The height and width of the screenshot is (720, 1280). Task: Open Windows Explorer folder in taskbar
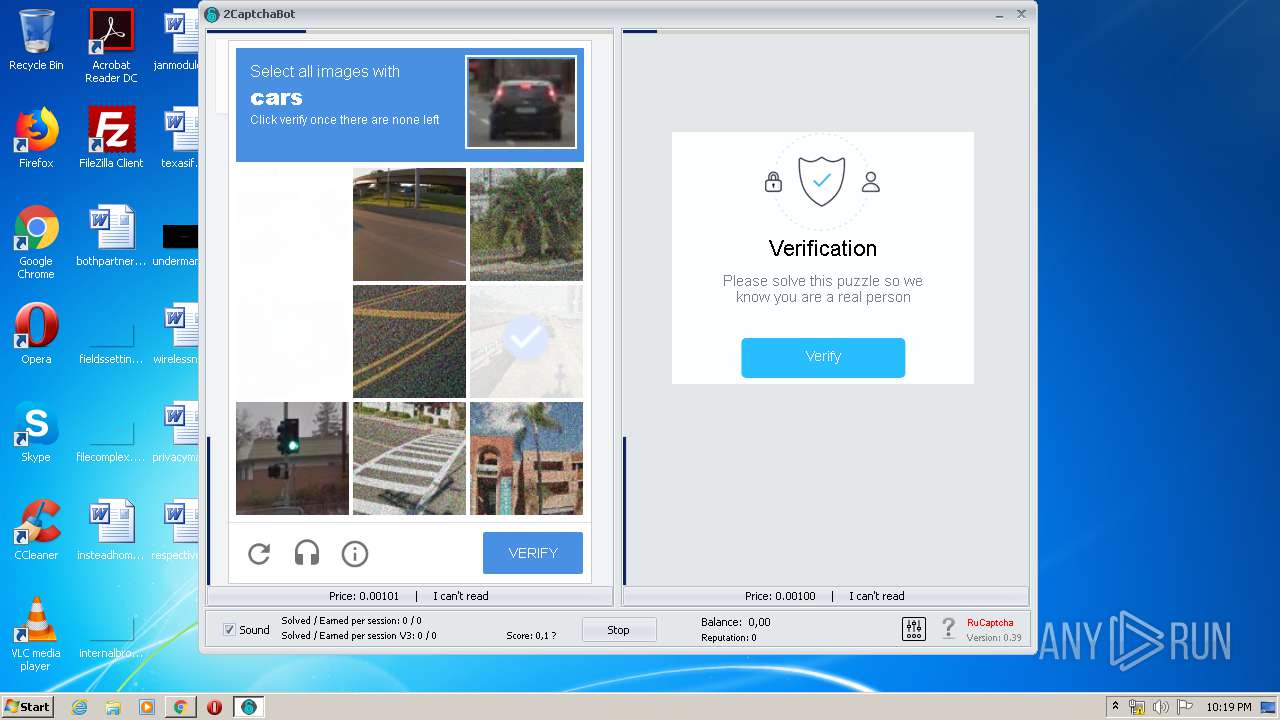(x=113, y=707)
